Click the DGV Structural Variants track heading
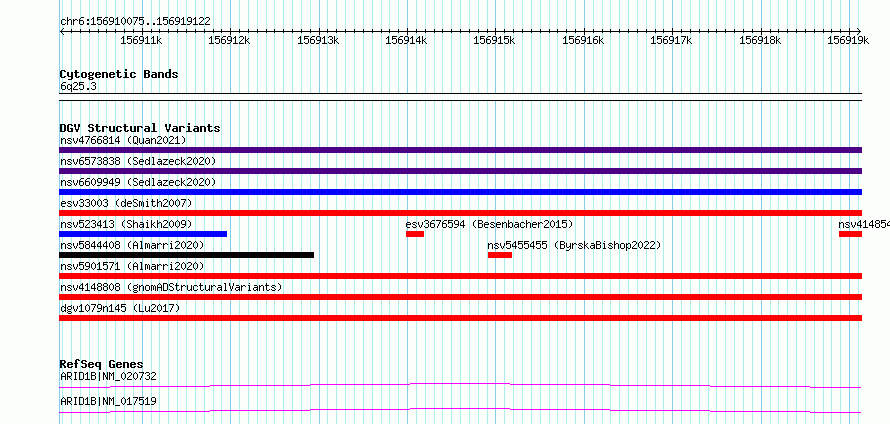Viewport: 890px width, 424px height. click(x=140, y=128)
